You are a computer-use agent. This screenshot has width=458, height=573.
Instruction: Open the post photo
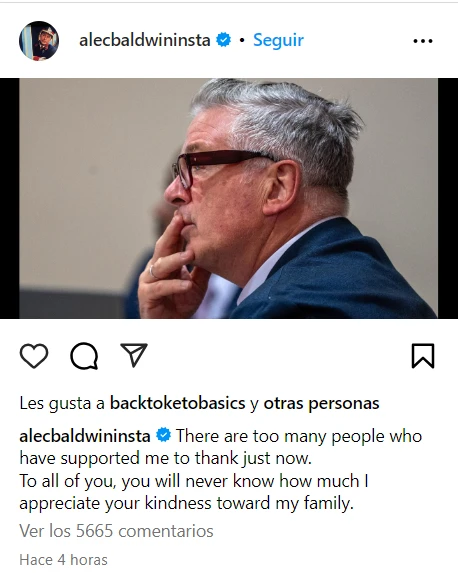point(228,198)
